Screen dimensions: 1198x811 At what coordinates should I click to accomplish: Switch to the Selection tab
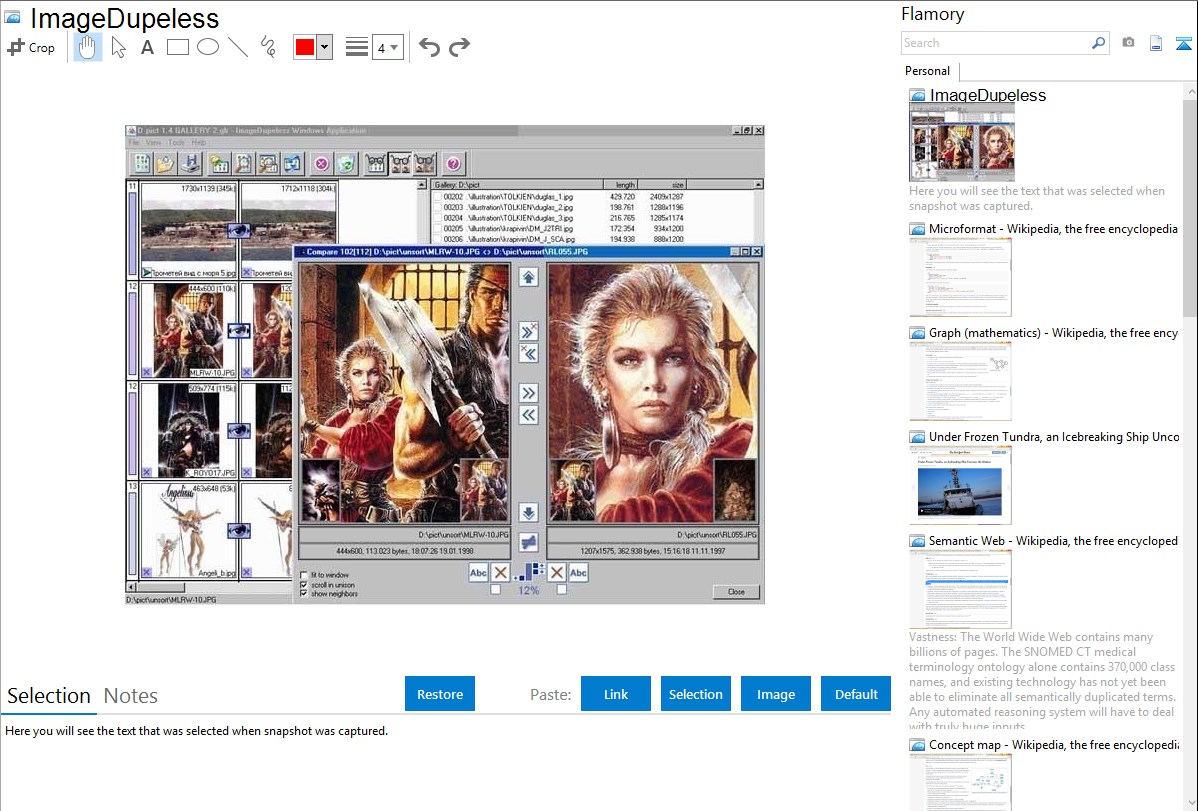pos(49,696)
